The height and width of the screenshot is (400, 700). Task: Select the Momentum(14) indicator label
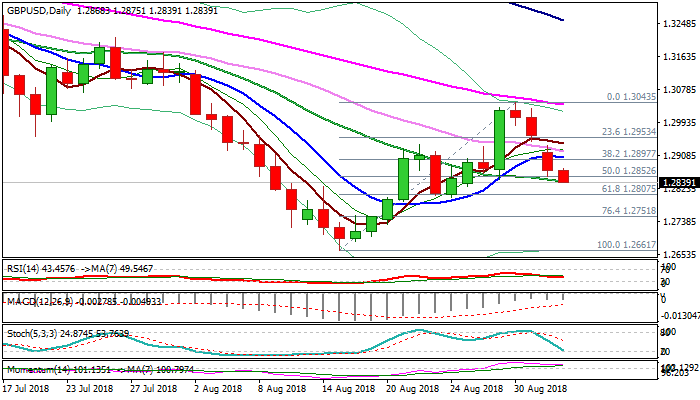pos(35,367)
